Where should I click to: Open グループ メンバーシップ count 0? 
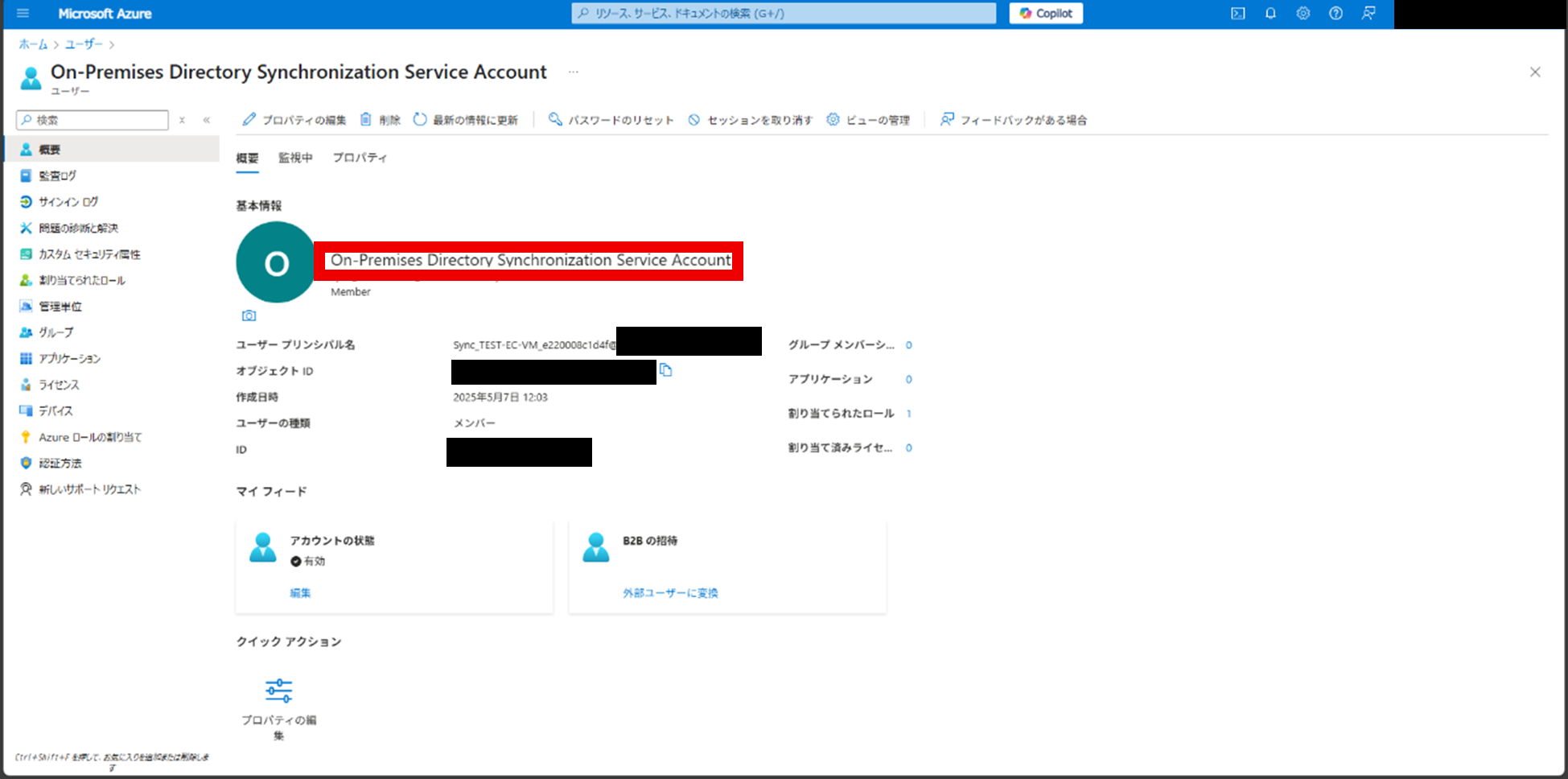[x=908, y=345]
